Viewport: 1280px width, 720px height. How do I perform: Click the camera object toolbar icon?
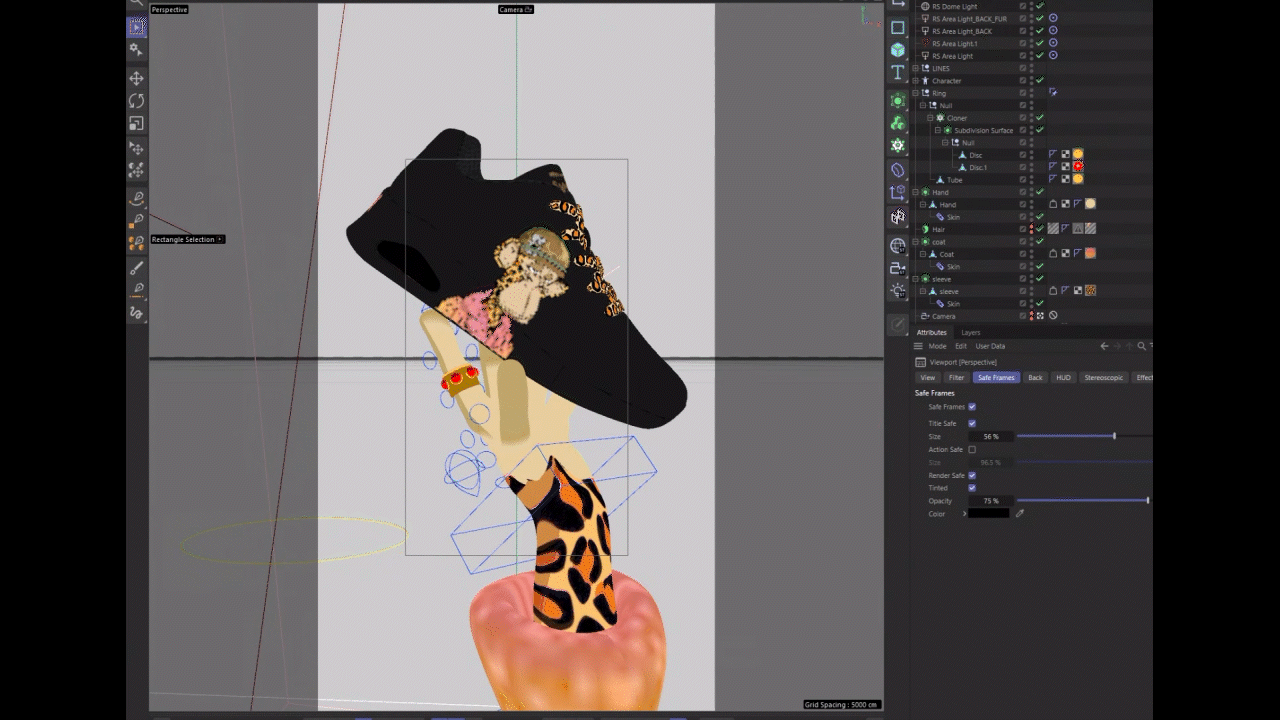[x=898, y=268]
